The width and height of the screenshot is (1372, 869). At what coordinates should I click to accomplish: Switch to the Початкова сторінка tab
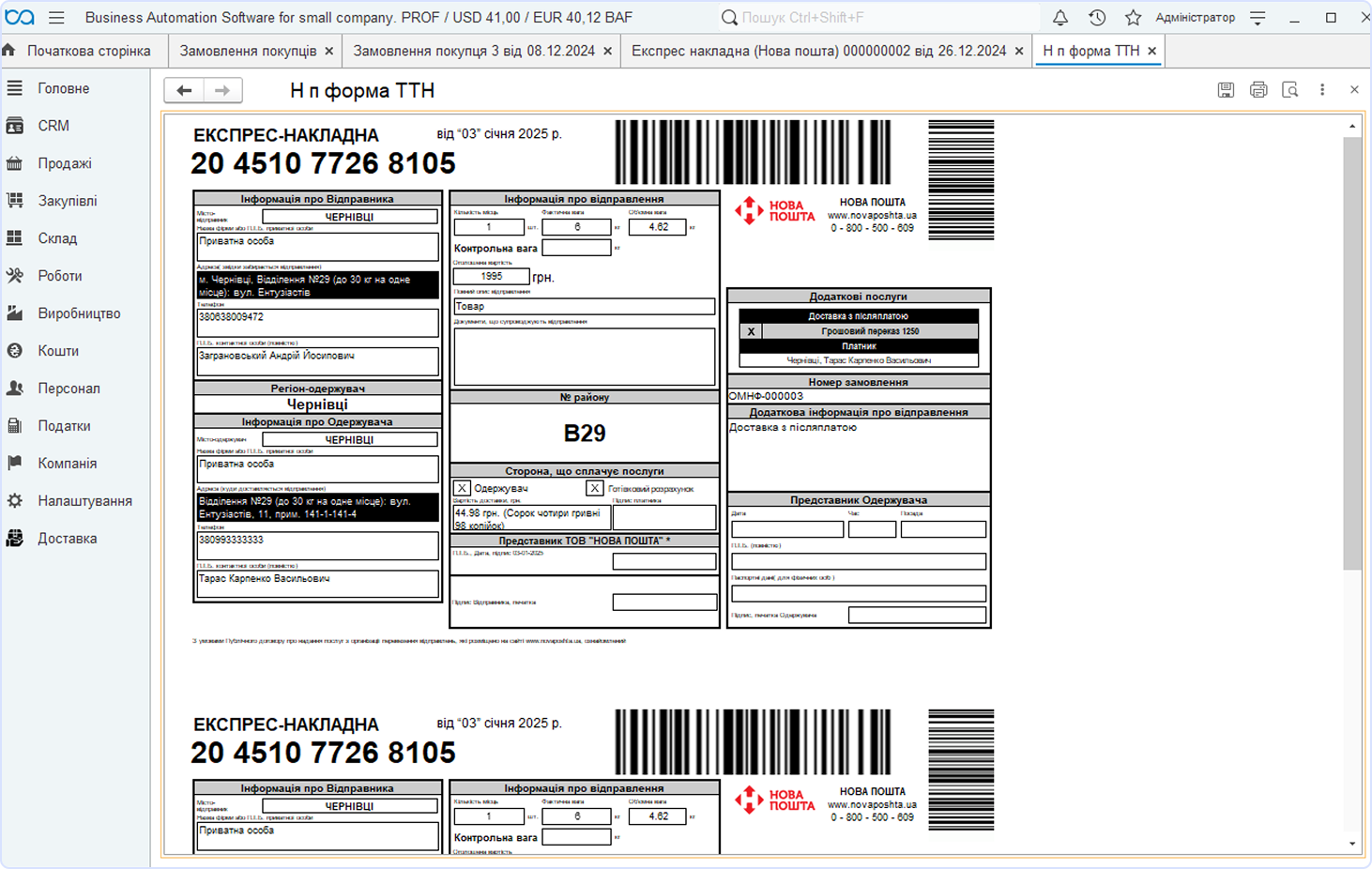tap(85, 51)
